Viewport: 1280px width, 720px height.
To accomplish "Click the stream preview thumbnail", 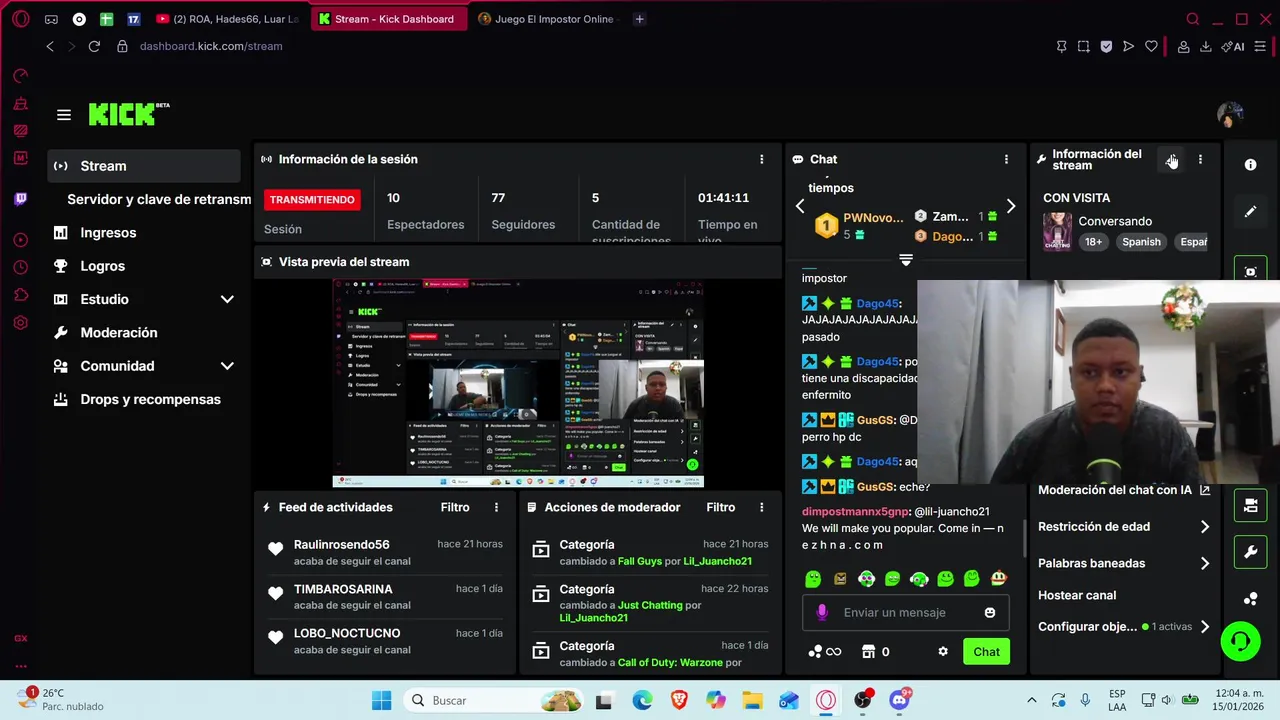I will tap(518, 384).
